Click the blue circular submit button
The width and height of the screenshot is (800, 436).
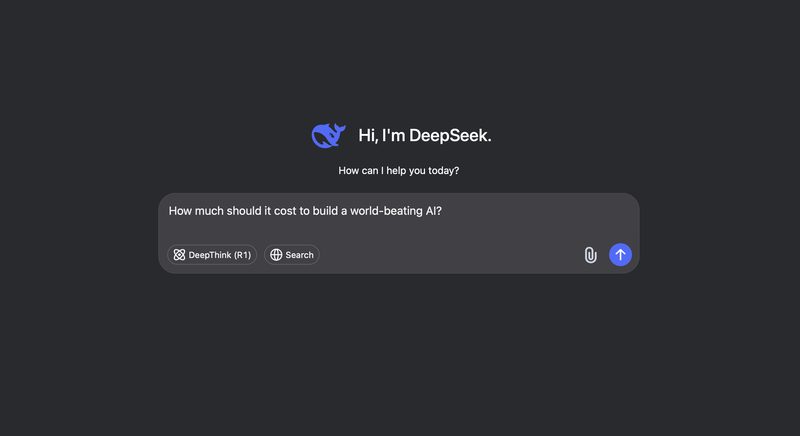tap(620, 255)
